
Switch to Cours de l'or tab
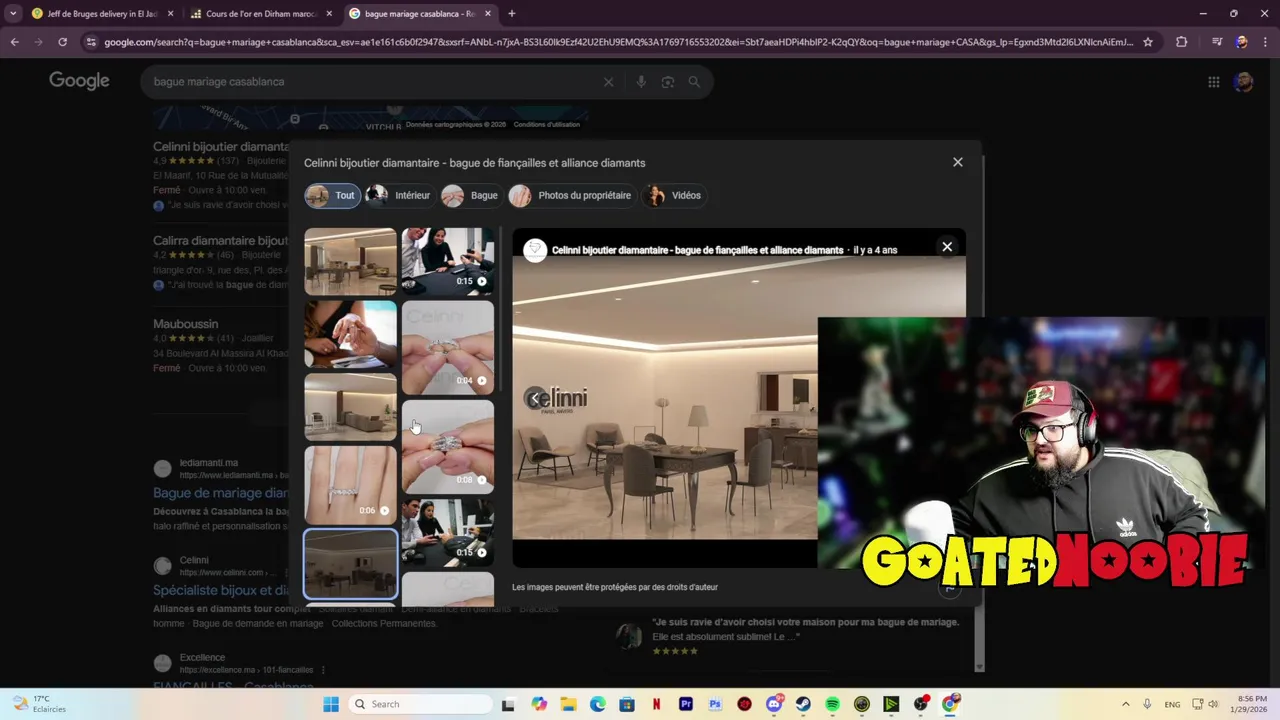(x=260, y=14)
